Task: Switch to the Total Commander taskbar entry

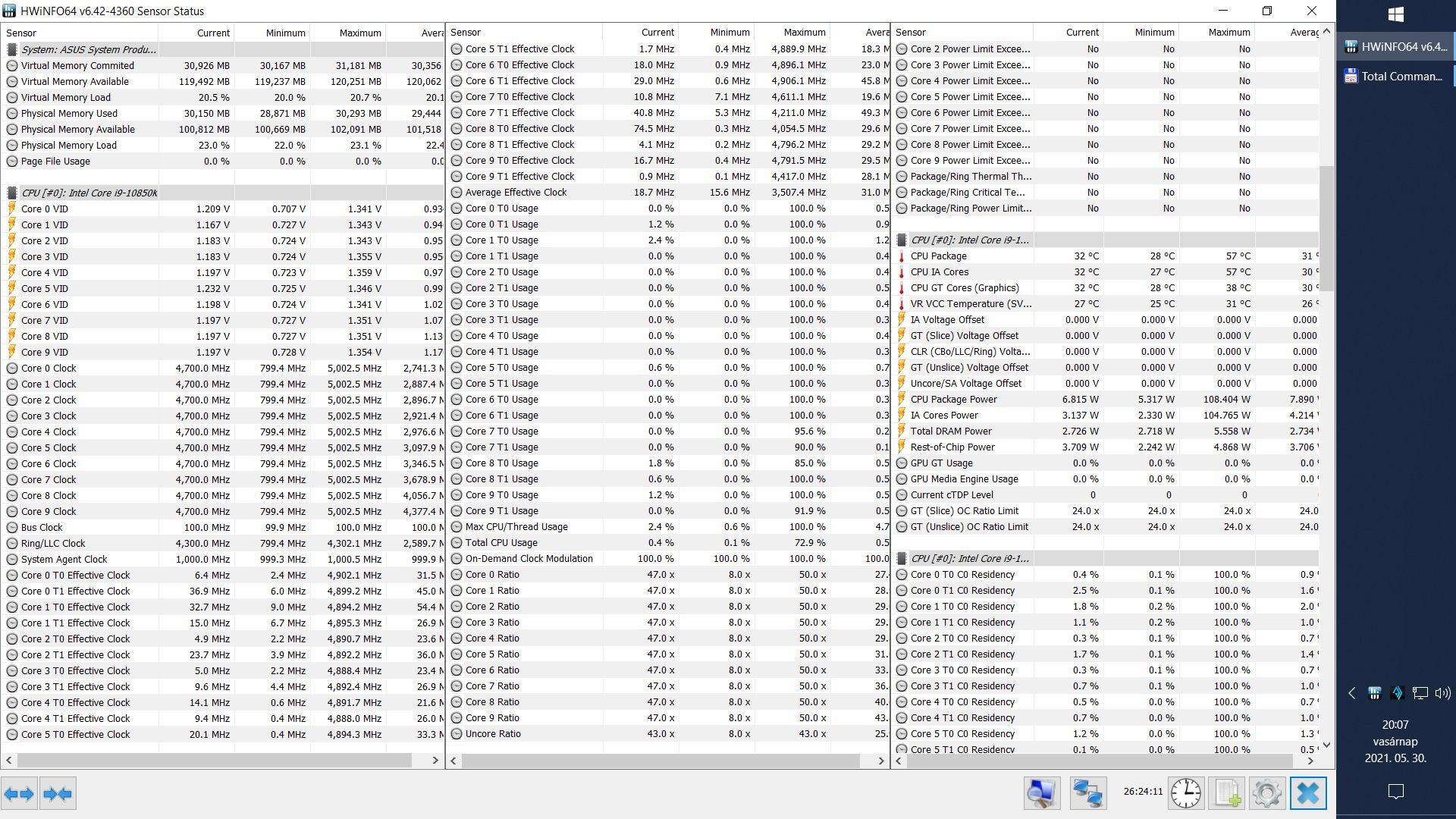Action: tap(1396, 76)
